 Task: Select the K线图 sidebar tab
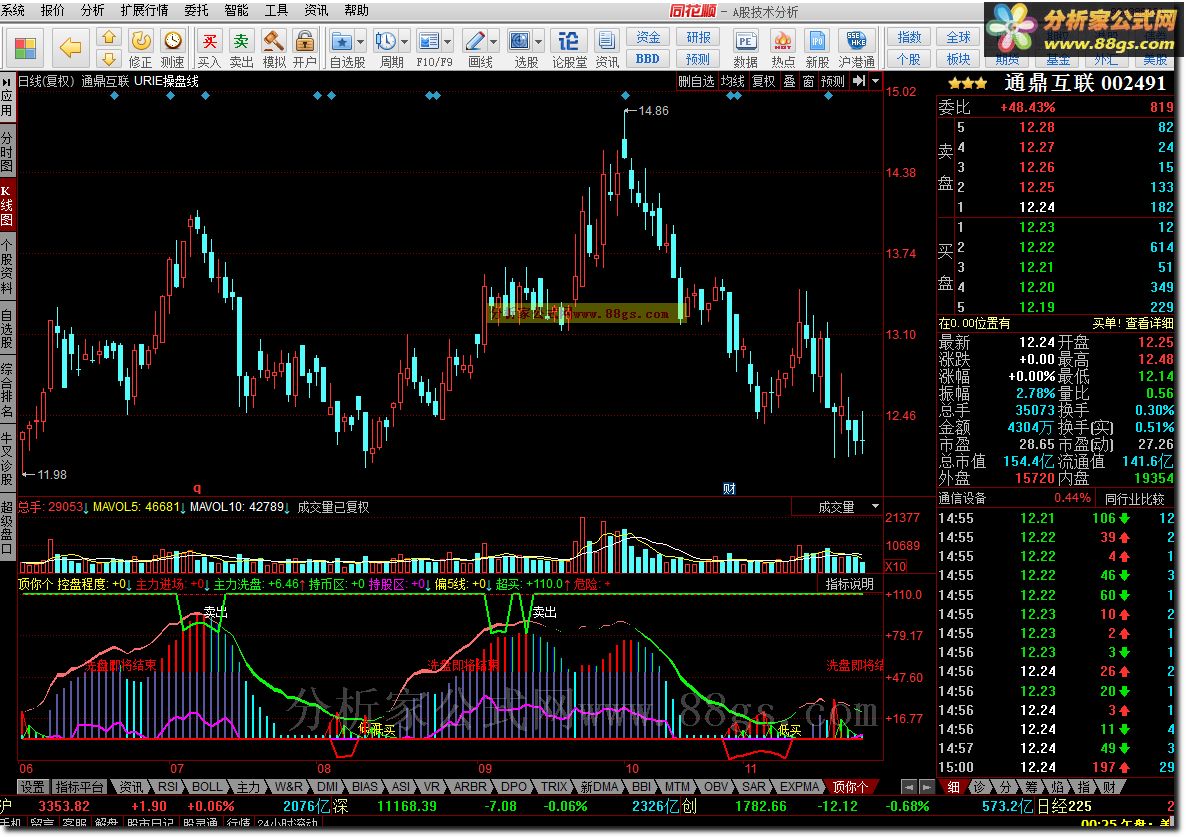[7, 206]
